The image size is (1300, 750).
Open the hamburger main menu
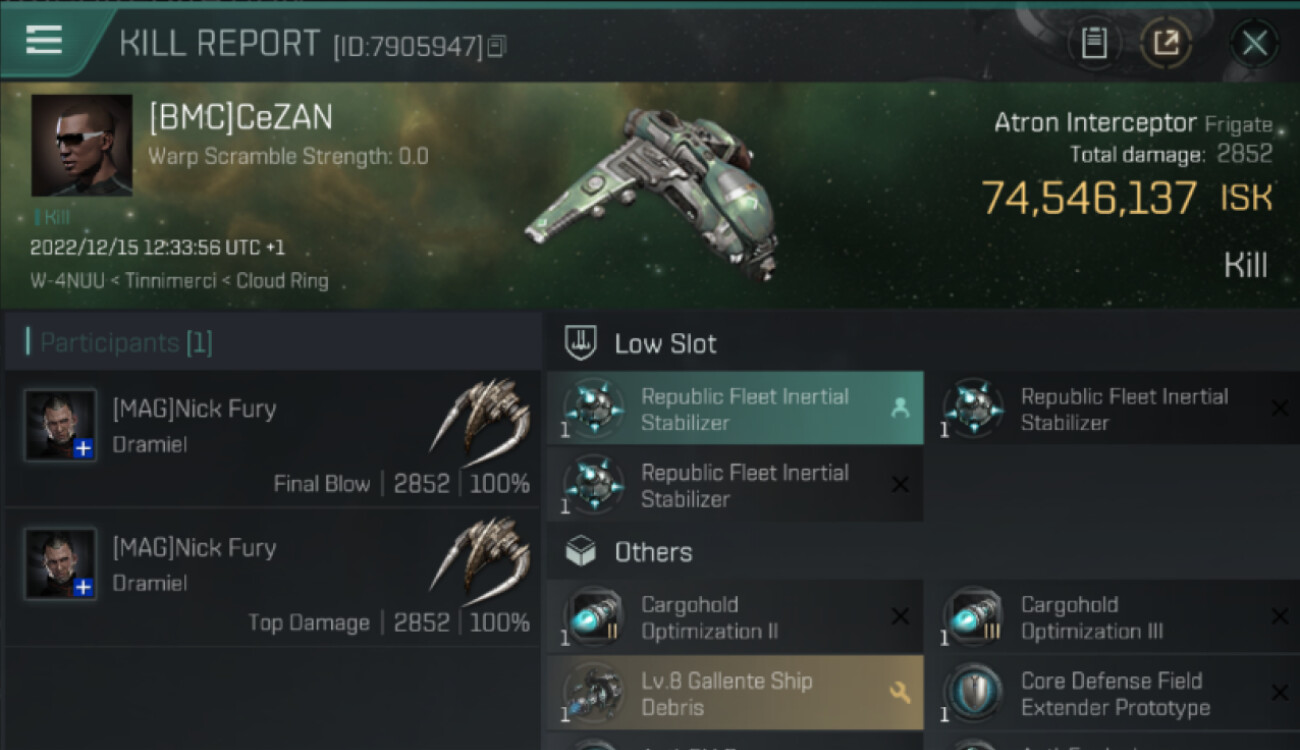tap(44, 41)
